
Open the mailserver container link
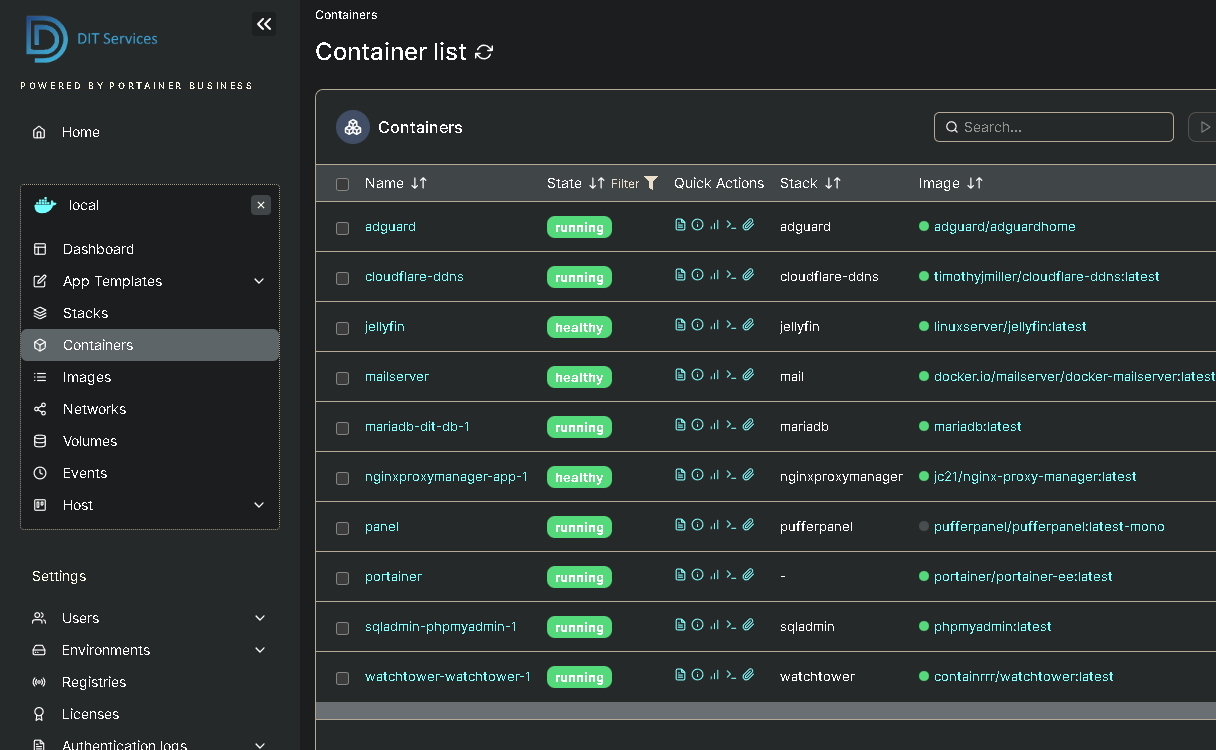[397, 376]
